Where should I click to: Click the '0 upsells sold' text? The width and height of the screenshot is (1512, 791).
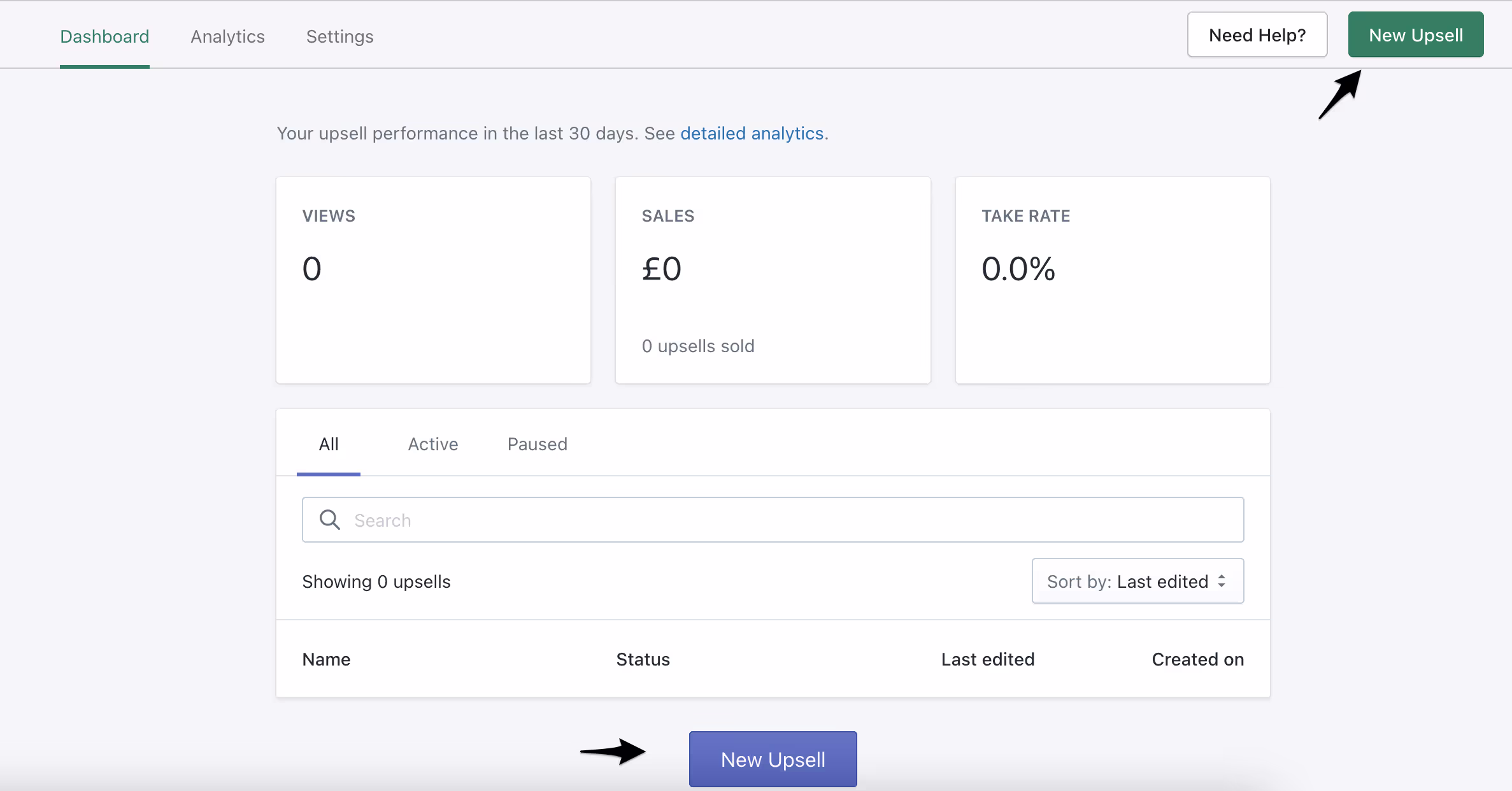pos(698,346)
